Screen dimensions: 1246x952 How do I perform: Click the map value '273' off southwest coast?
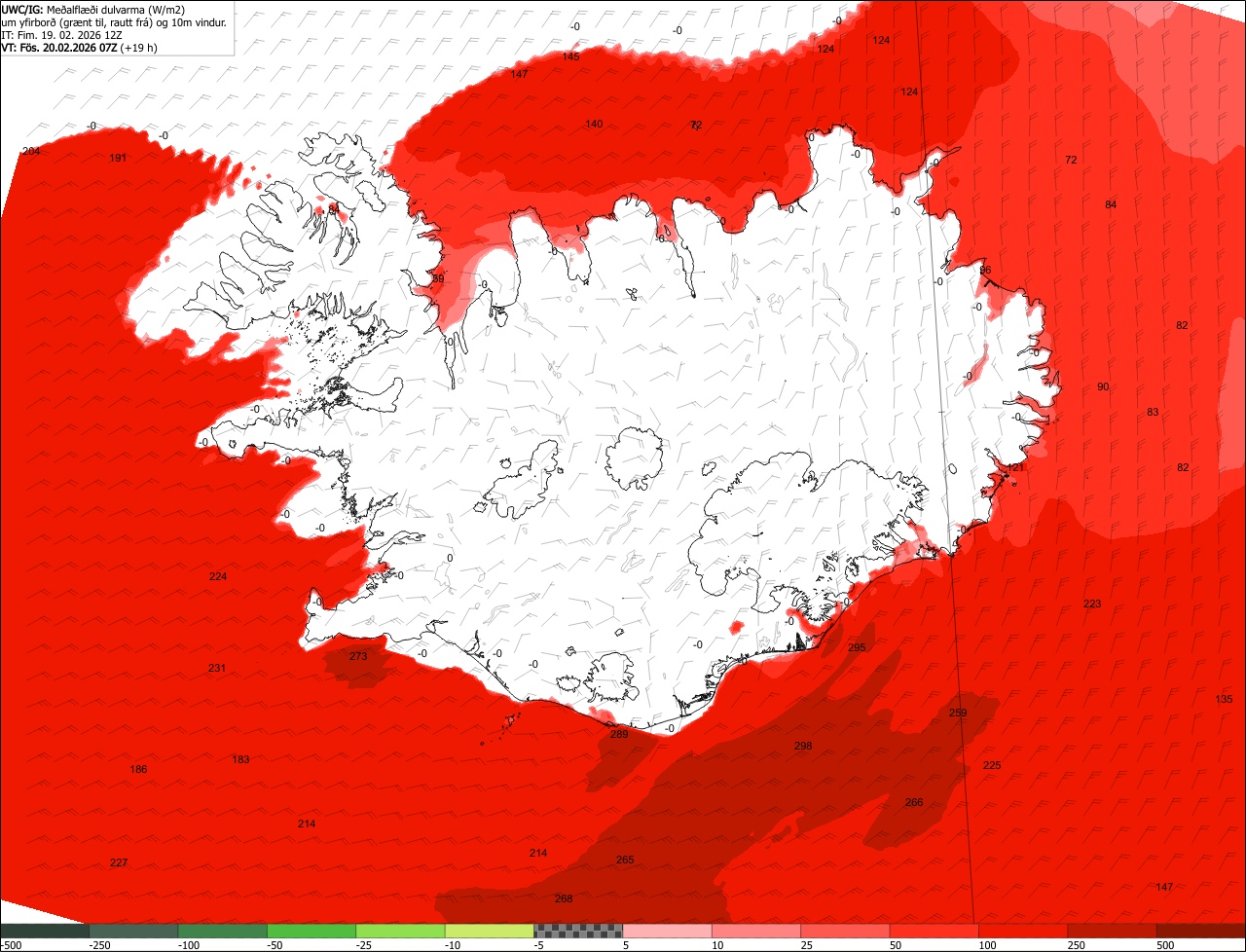tap(358, 656)
